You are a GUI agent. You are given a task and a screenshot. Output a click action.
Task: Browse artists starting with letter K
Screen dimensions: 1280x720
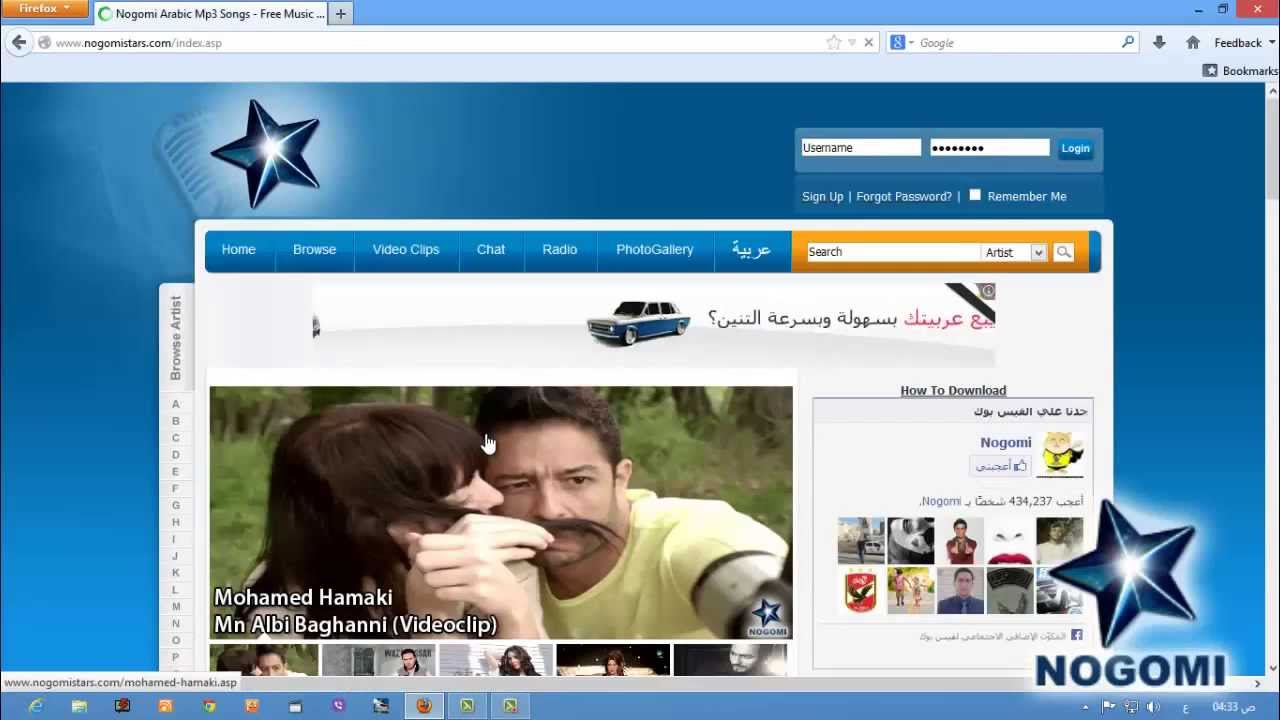[175, 573]
